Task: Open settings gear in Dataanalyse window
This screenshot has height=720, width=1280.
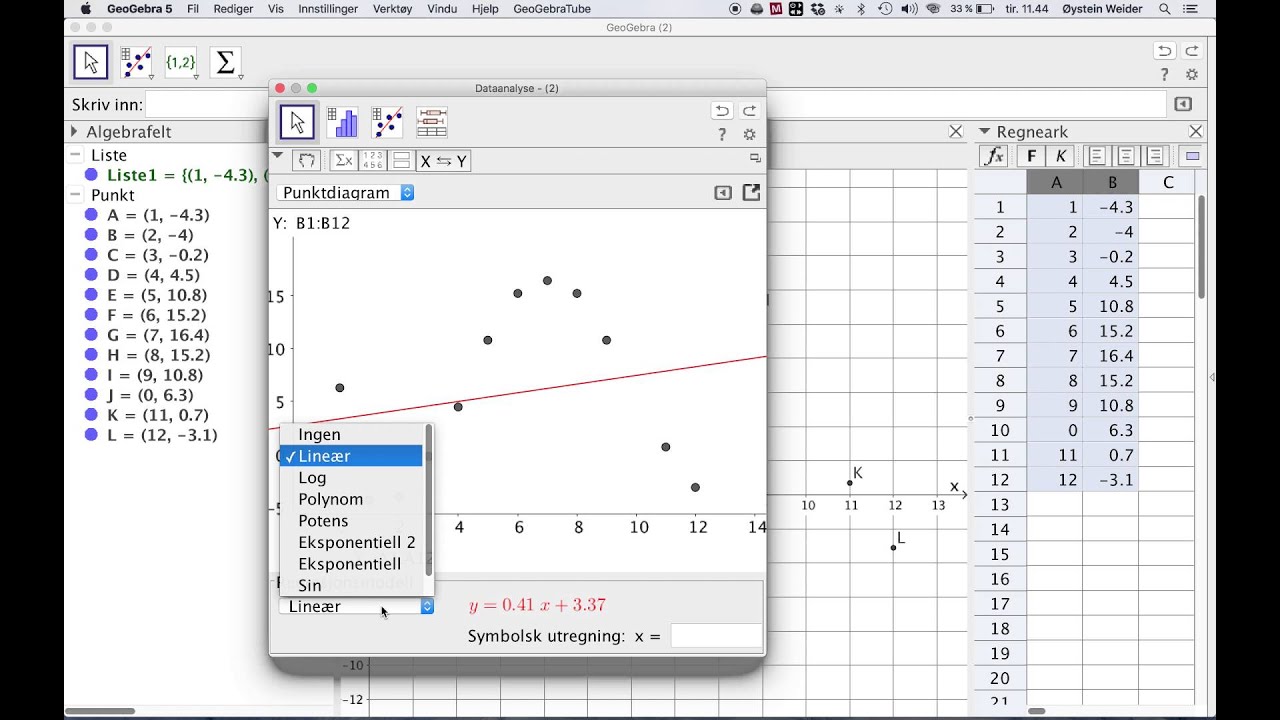Action: [749, 134]
